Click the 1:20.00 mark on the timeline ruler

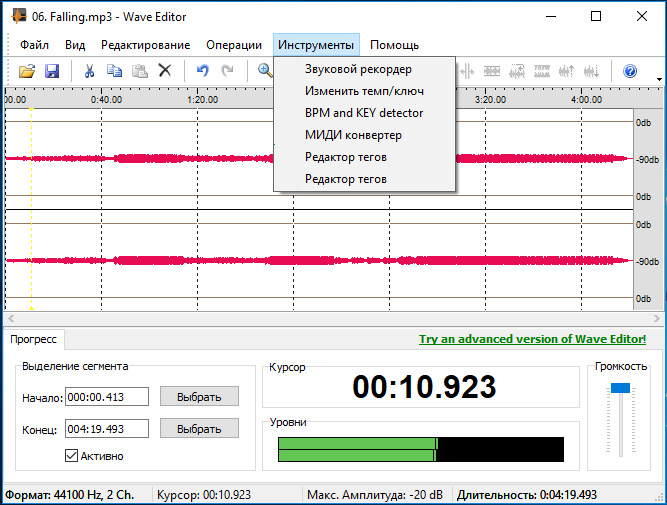202,100
